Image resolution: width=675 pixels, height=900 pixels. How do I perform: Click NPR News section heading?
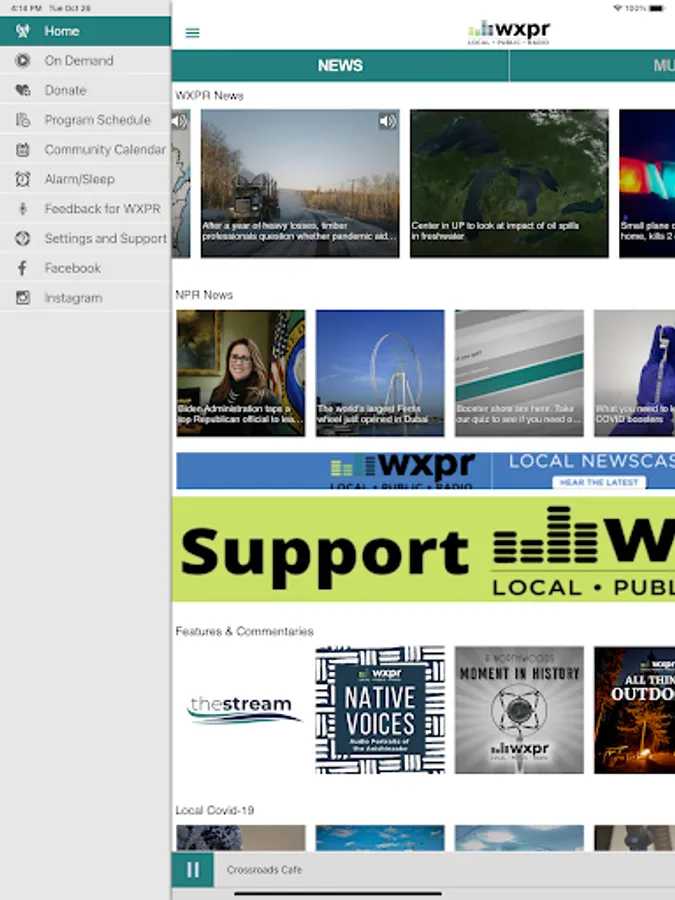click(204, 295)
